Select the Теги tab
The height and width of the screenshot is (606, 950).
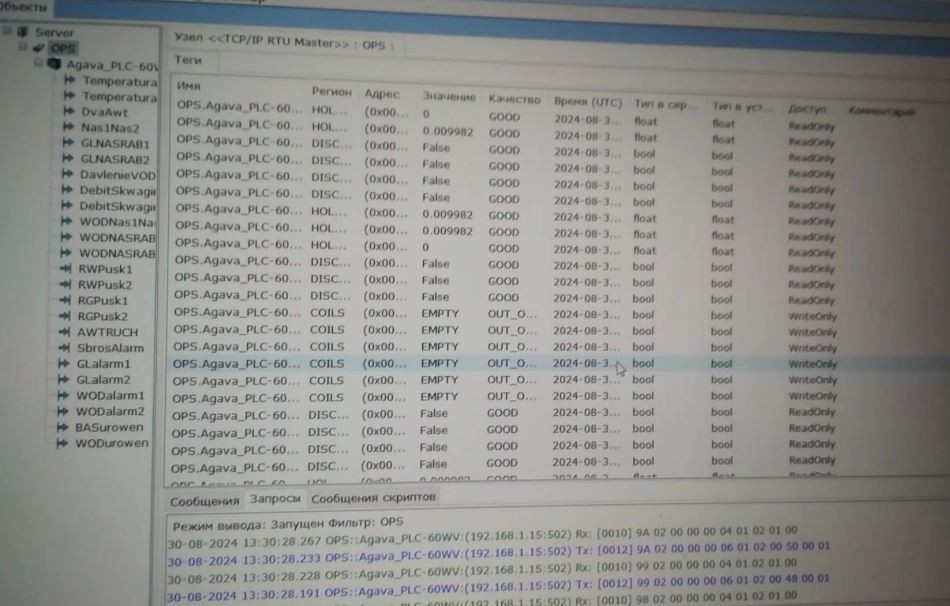(x=188, y=61)
